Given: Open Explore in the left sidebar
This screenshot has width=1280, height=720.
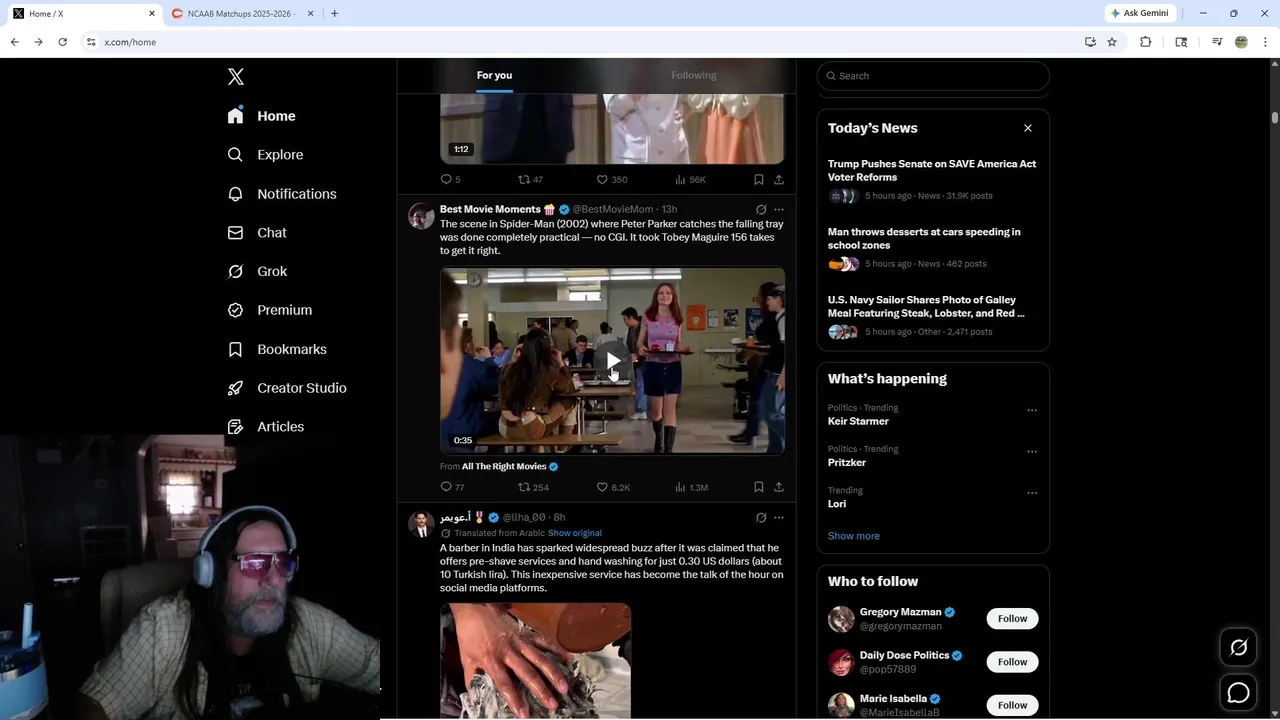Looking at the screenshot, I should [265, 155].
